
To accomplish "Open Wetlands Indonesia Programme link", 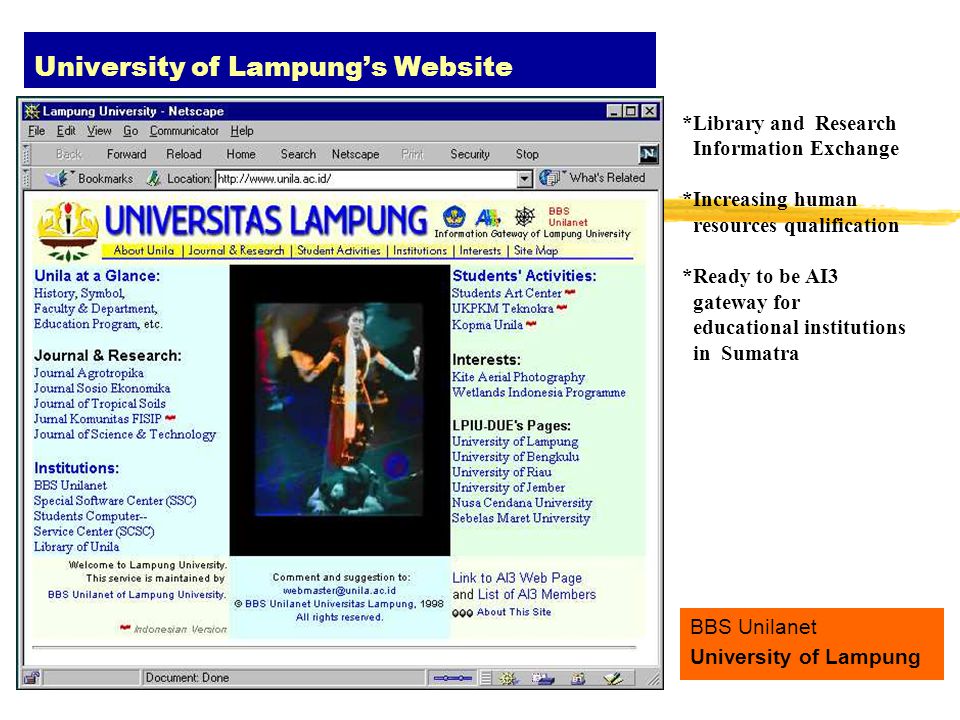I will point(538,392).
